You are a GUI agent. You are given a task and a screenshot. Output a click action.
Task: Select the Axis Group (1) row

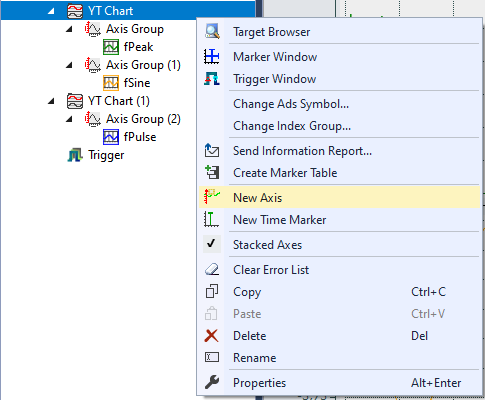pos(143,65)
